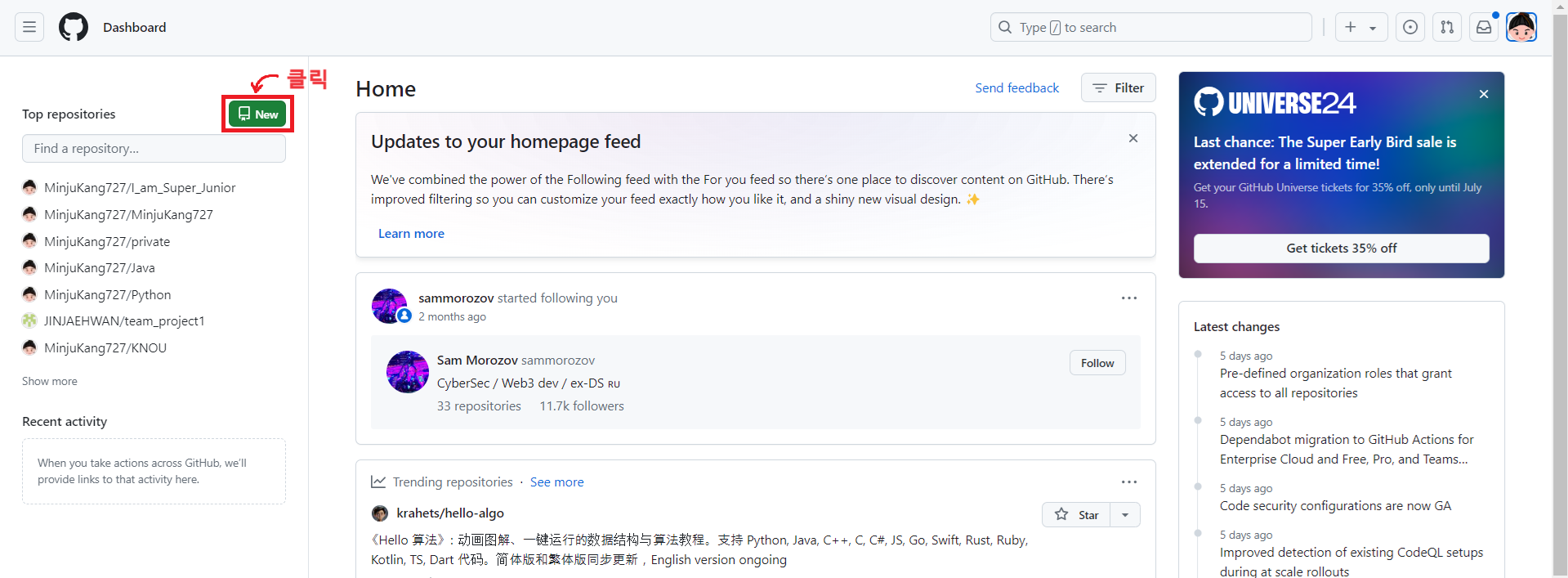Open MinjuKang727/MinjuKang727 repository
This screenshot has width=1568, height=578.
[128, 215]
